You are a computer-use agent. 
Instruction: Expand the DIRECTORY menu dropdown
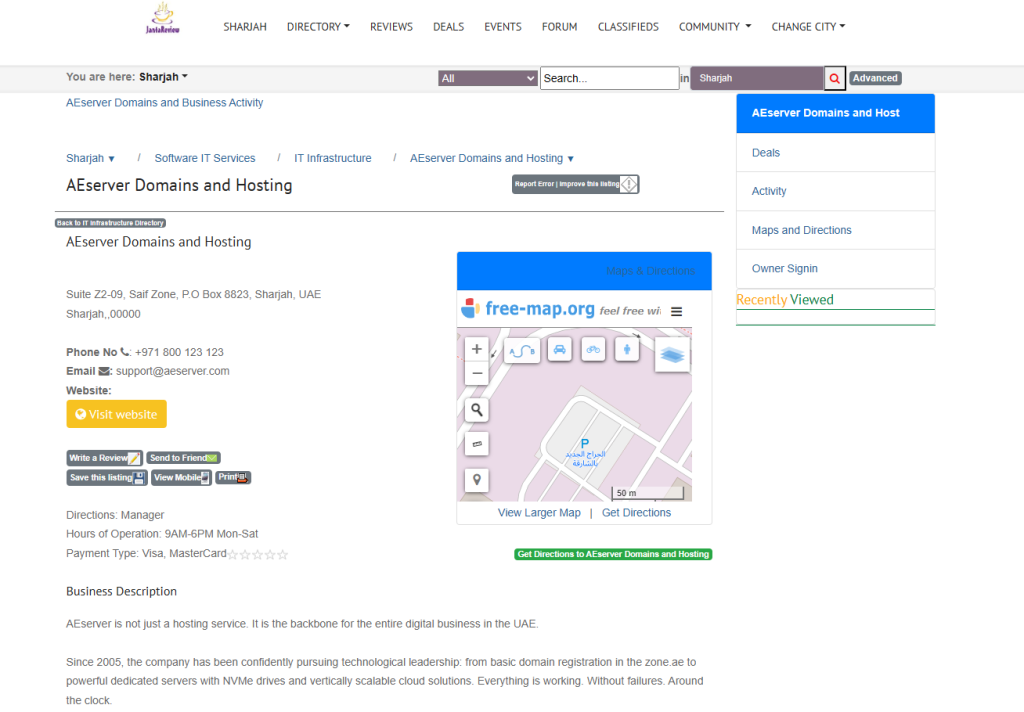pos(318,27)
